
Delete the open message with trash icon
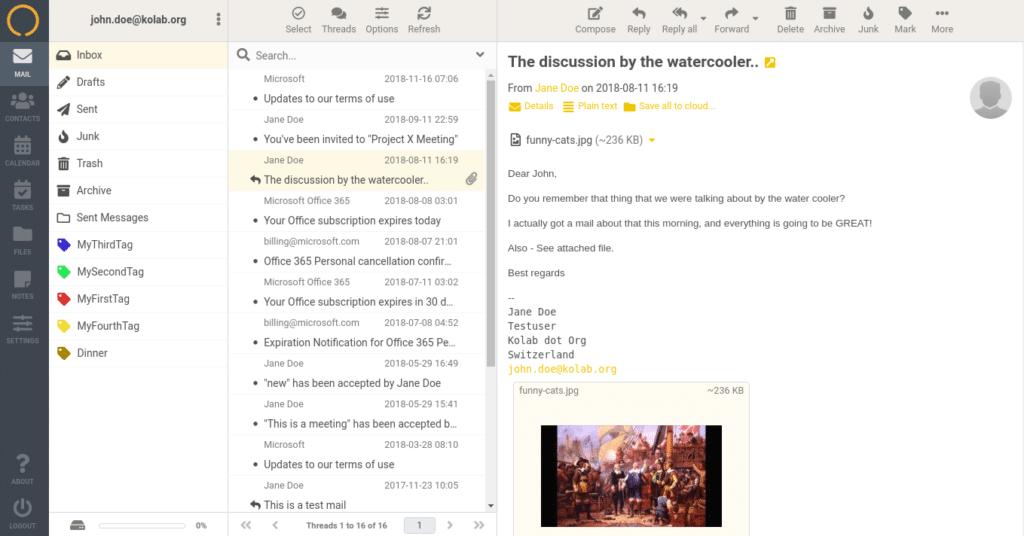[790, 19]
